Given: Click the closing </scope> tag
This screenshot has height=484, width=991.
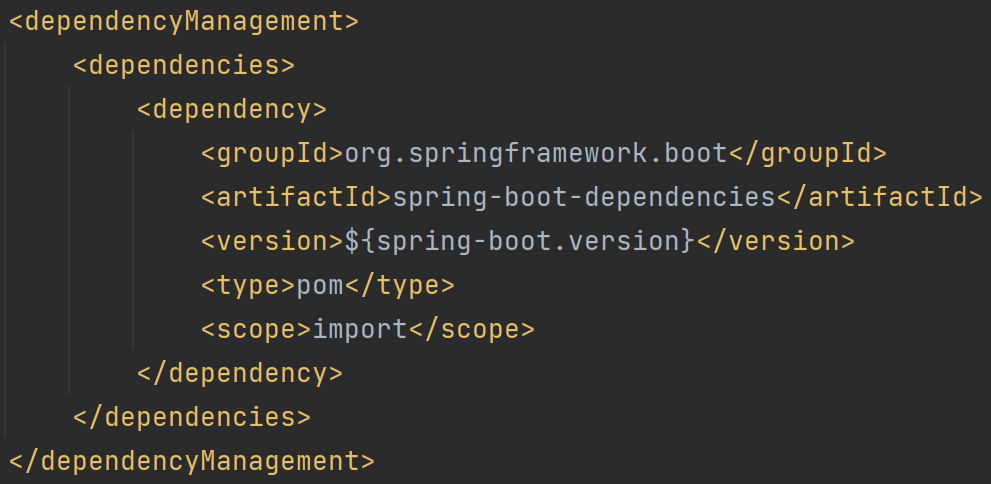Looking at the screenshot, I should (x=472, y=329).
